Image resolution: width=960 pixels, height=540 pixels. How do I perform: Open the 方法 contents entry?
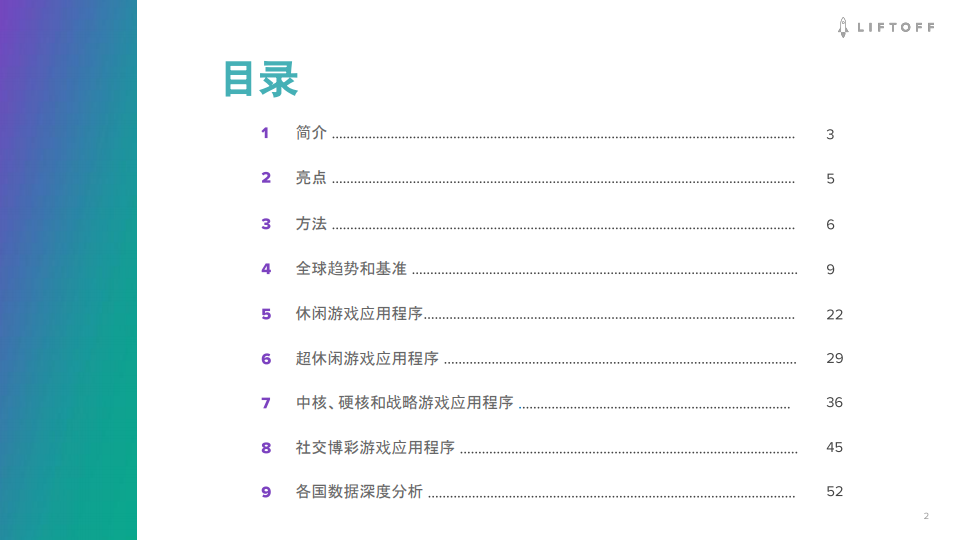(x=311, y=223)
